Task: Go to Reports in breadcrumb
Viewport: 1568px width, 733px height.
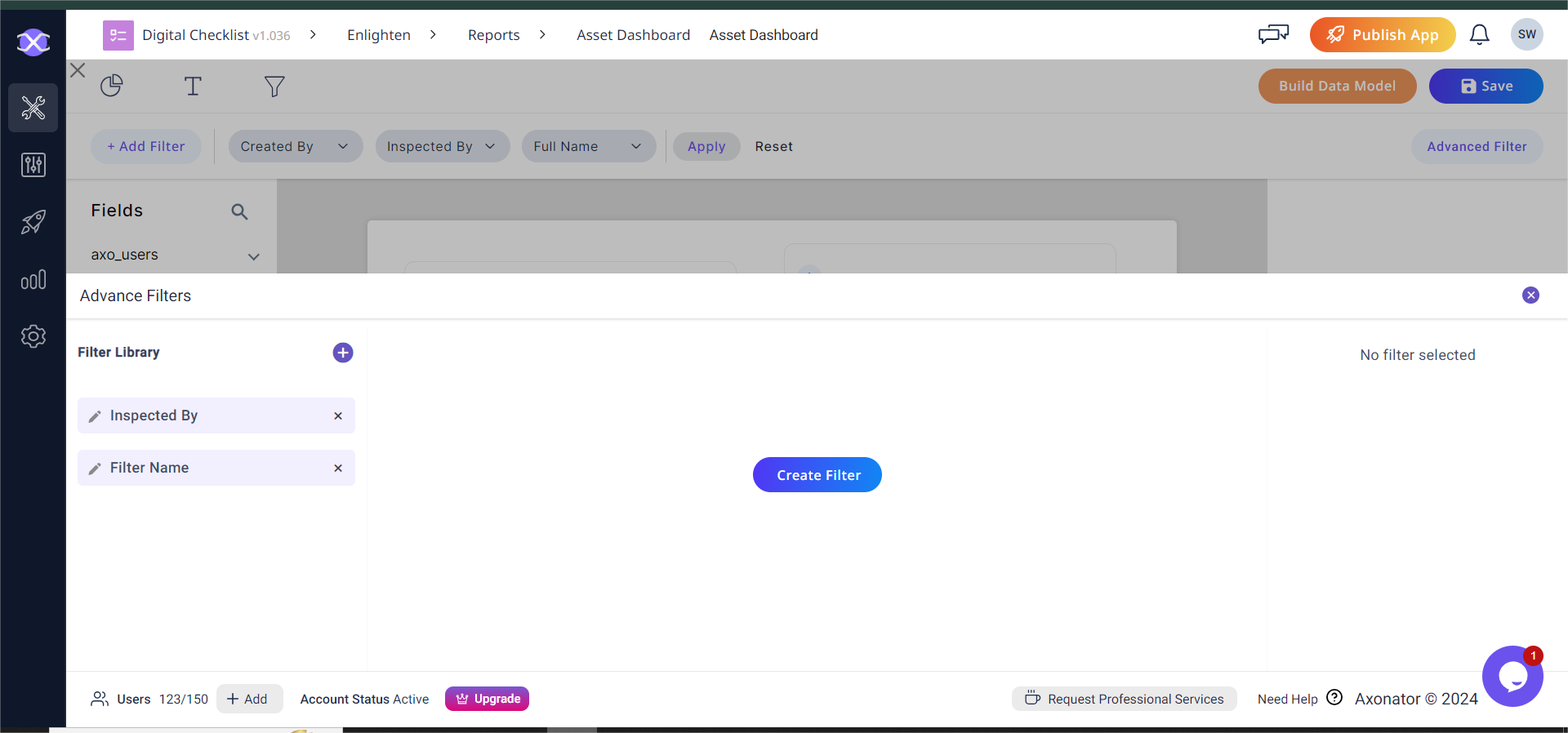Action: [493, 35]
